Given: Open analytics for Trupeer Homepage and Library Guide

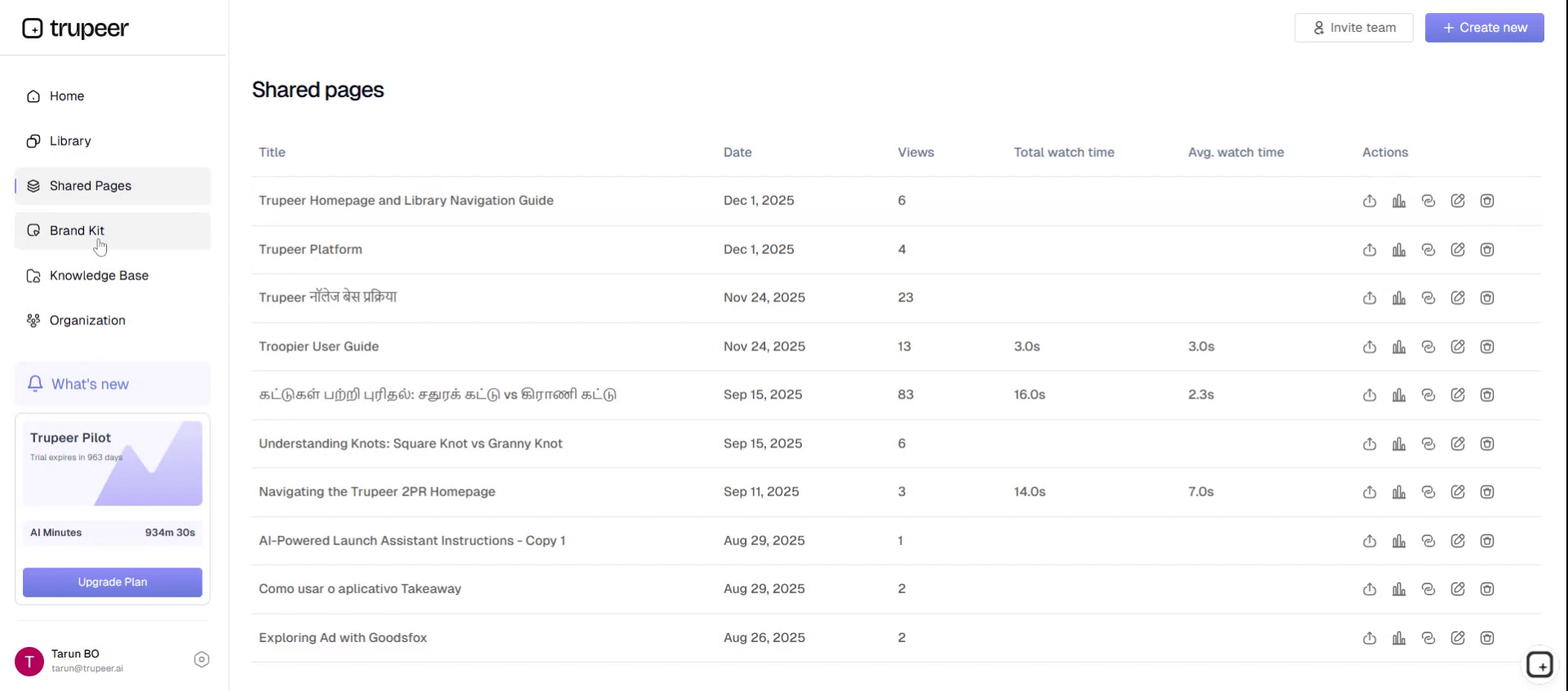Looking at the screenshot, I should pyautogui.click(x=1399, y=201).
